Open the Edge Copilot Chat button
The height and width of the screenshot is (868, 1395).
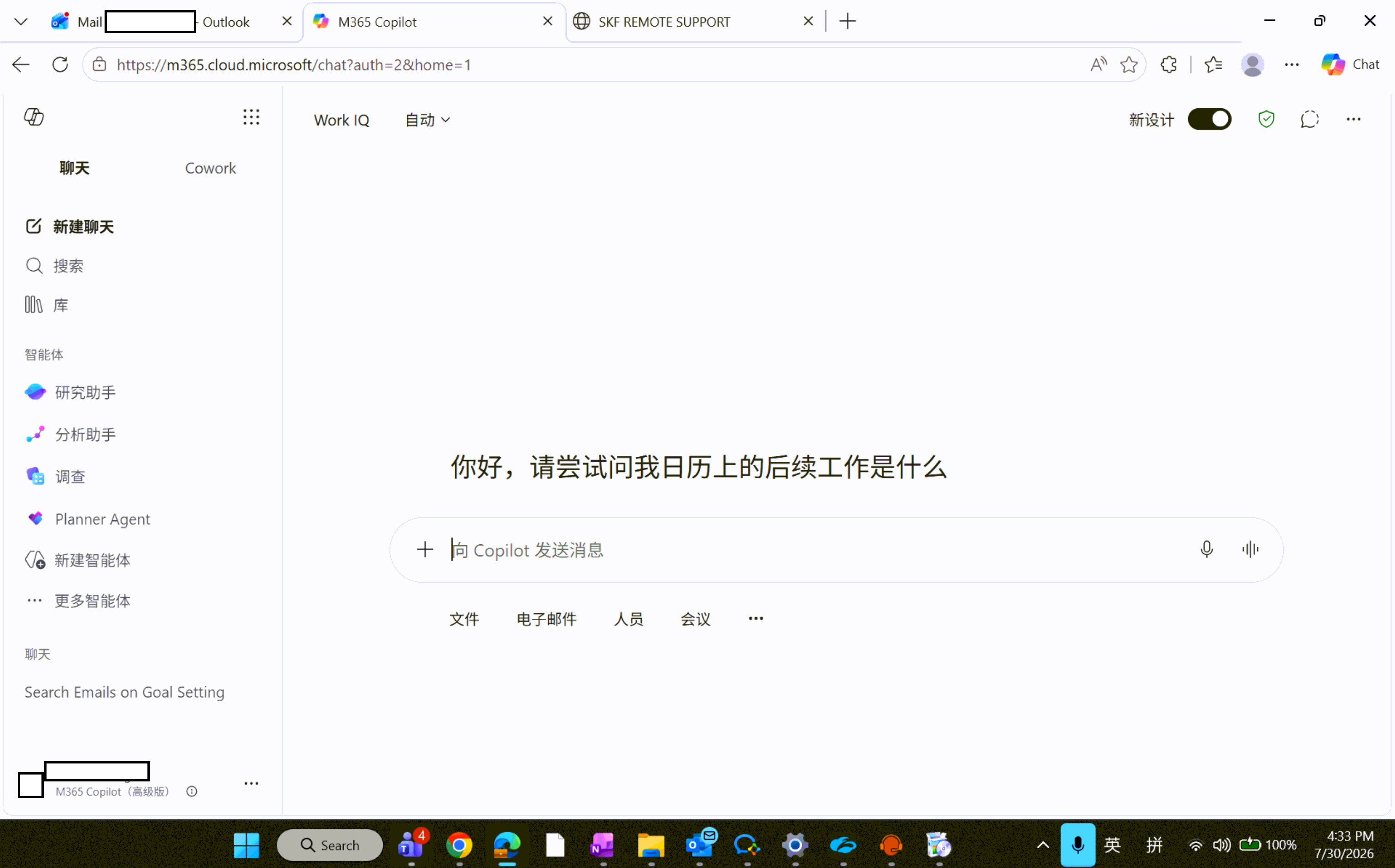[1350, 64]
